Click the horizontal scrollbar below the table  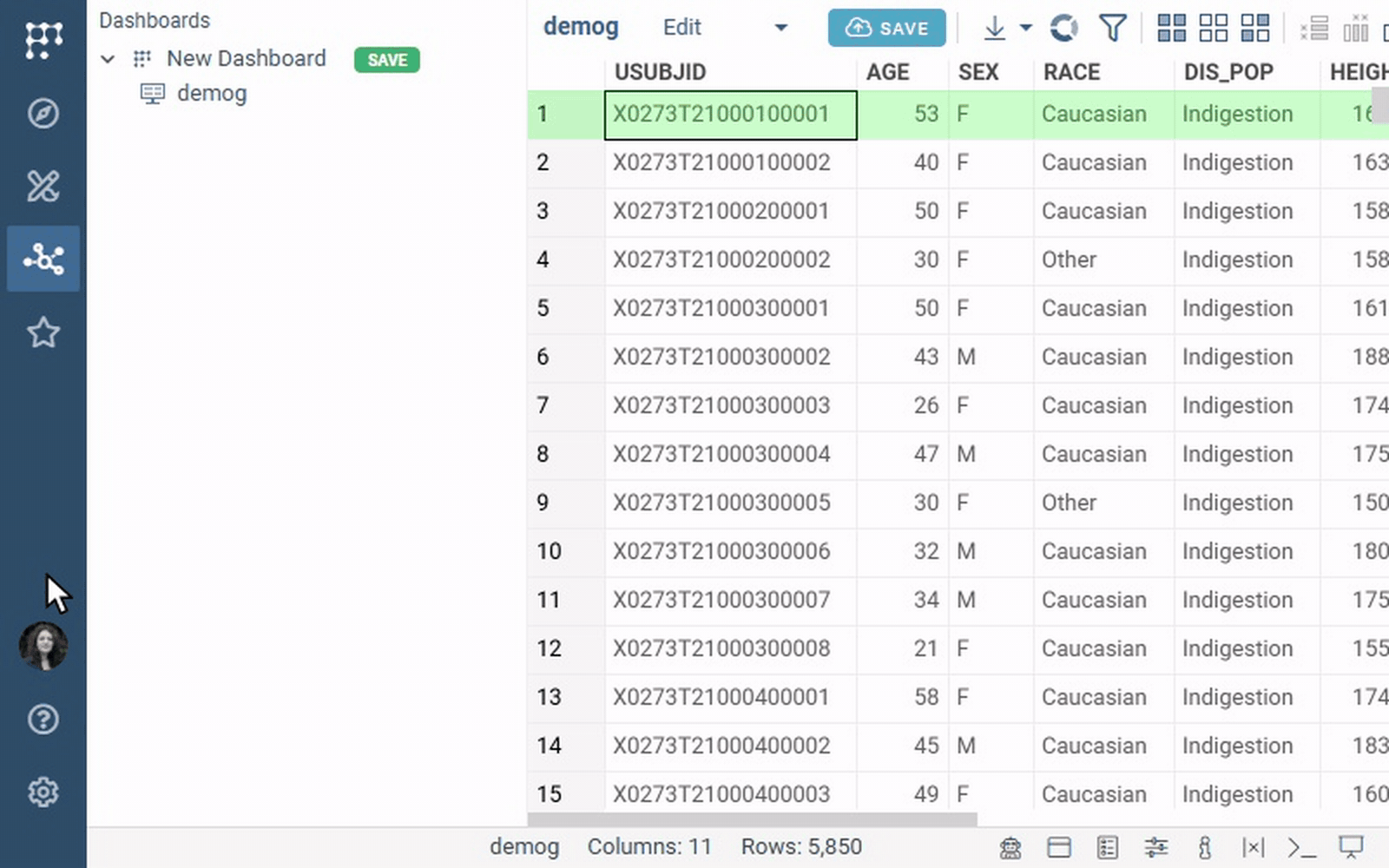(752, 819)
